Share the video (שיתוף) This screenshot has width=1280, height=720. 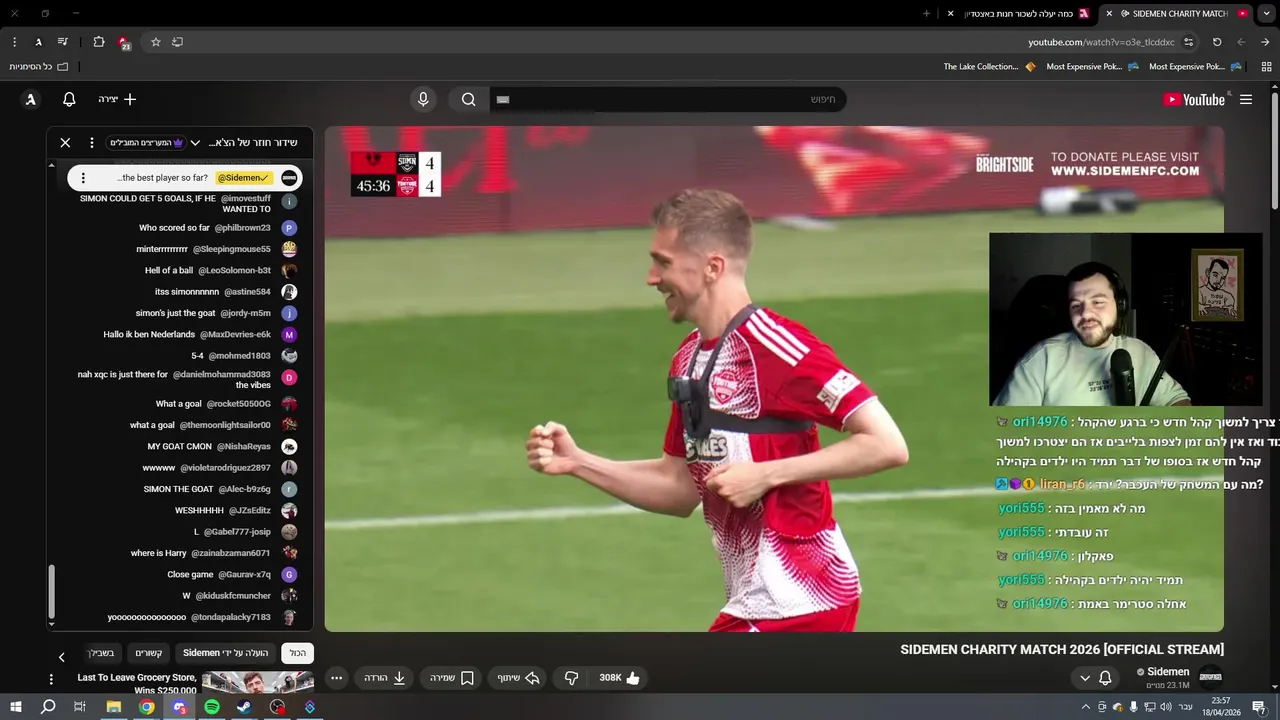[x=519, y=677]
